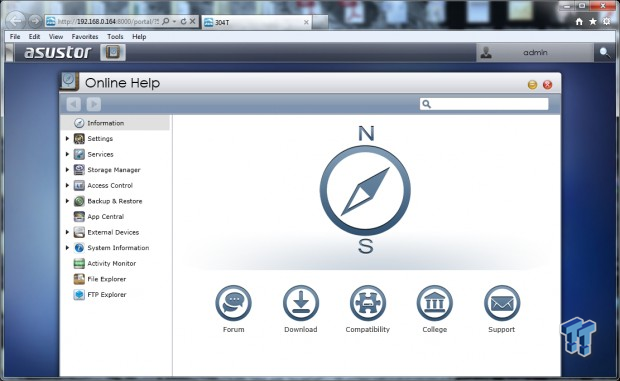The width and height of the screenshot is (620, 381).
Task: Go back with the help back arrow
Action: [x=74, y=104]
